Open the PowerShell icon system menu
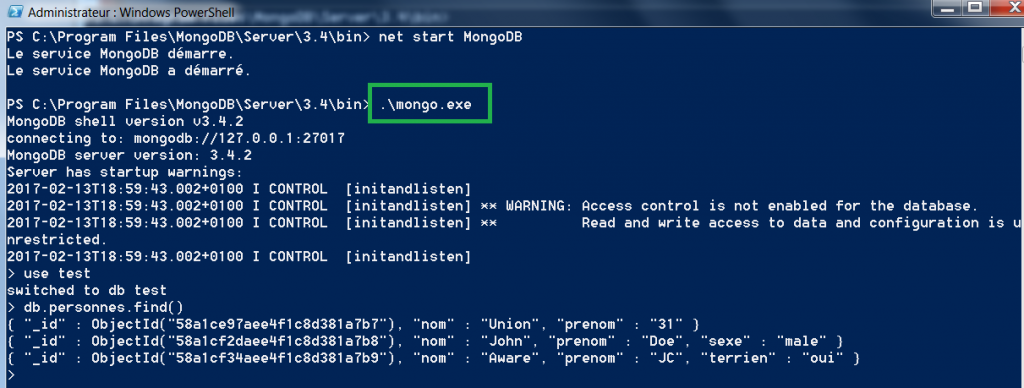1024x388 pixels. [x=14, y=12]
